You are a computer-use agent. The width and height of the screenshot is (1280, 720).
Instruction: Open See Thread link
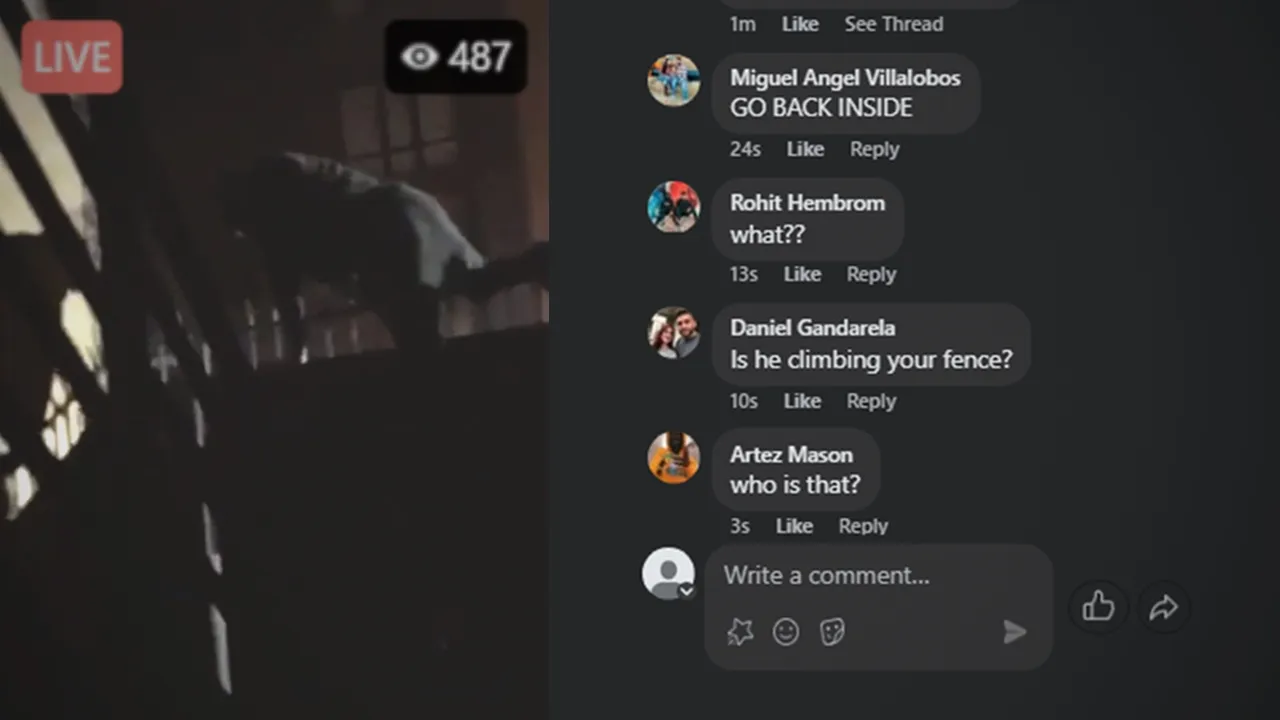[x=893, y=24]
